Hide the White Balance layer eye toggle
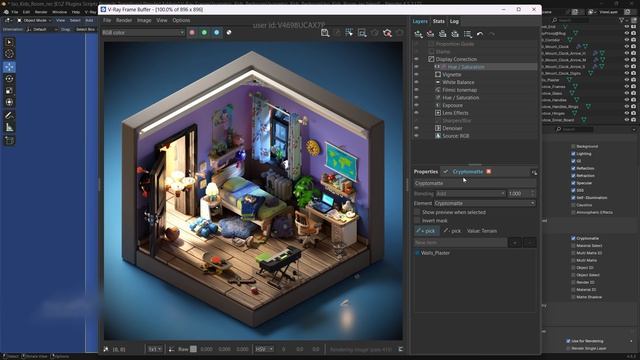 click(416, 82)
